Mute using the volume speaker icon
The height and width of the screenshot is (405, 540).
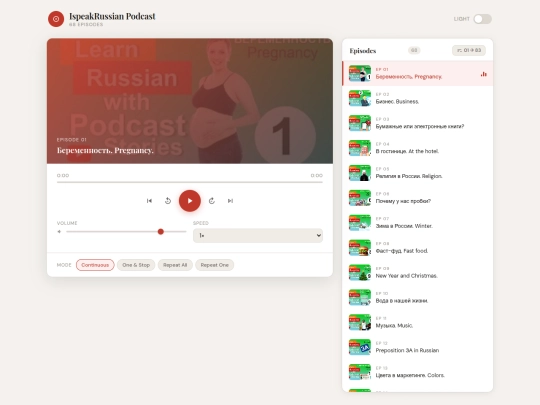pyautogui.click(x=59, y=232)
